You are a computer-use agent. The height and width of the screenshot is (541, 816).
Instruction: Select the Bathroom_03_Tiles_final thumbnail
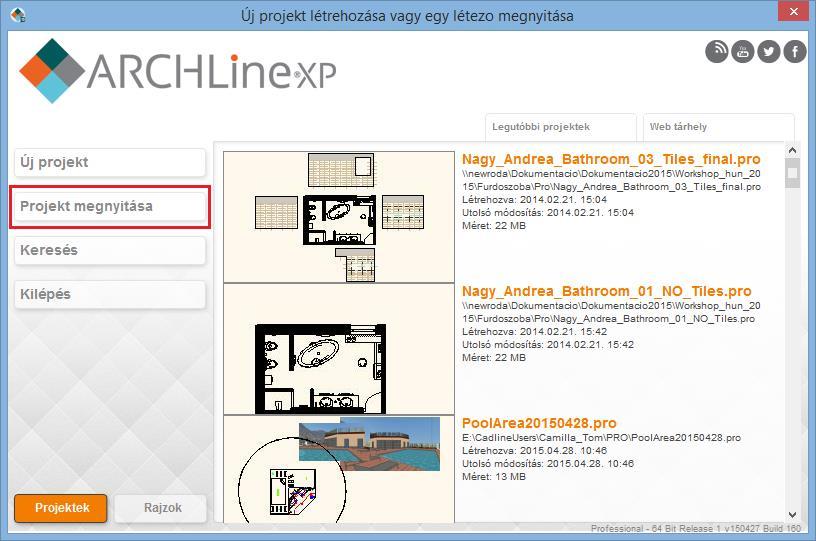339,217
